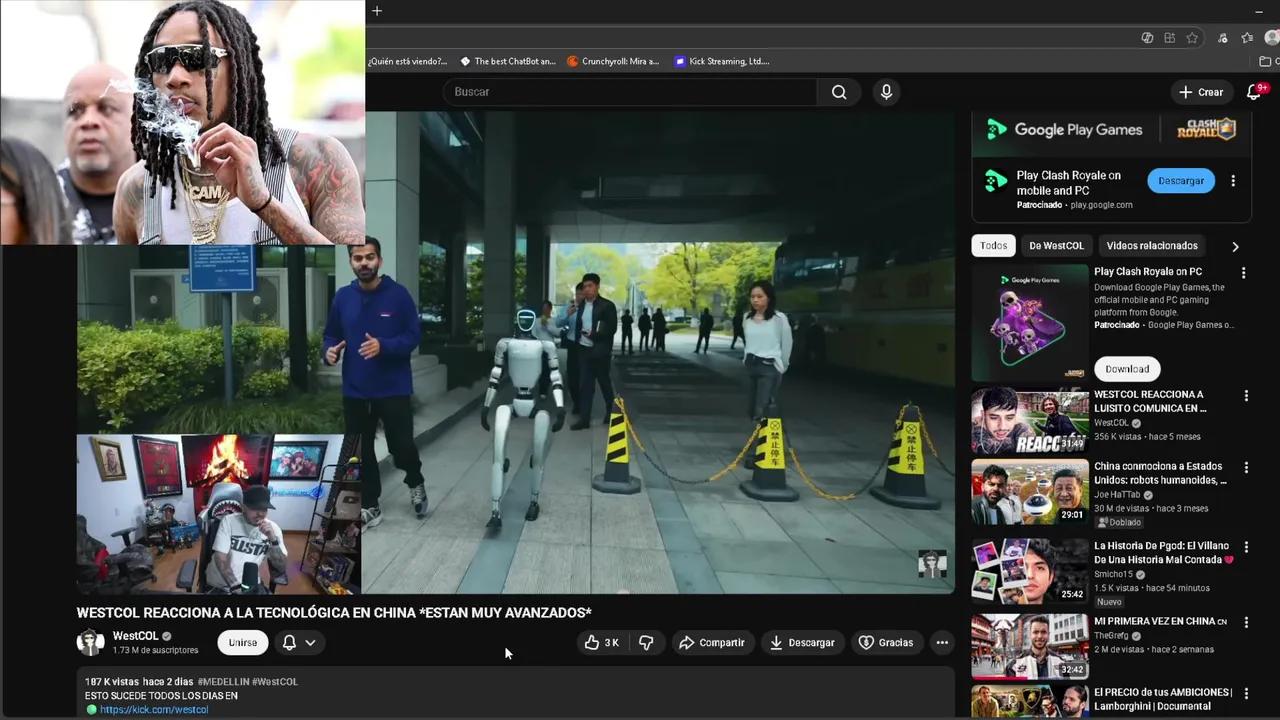Viewport: 1280px width, 720px height.
Task: Click the channel watermark icon in video corner
Action: pos(932,564)
